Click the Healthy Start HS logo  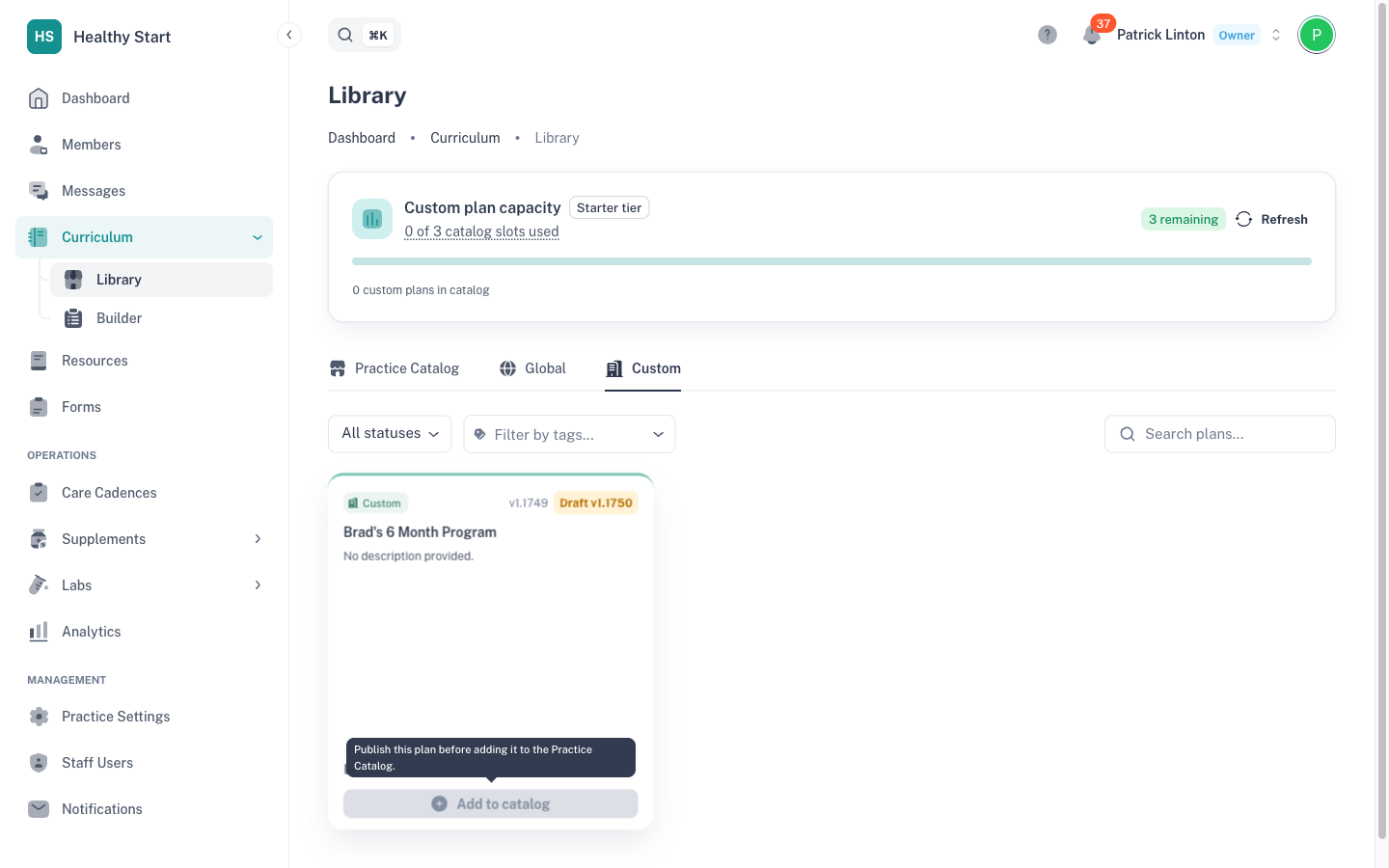(44, 37)
